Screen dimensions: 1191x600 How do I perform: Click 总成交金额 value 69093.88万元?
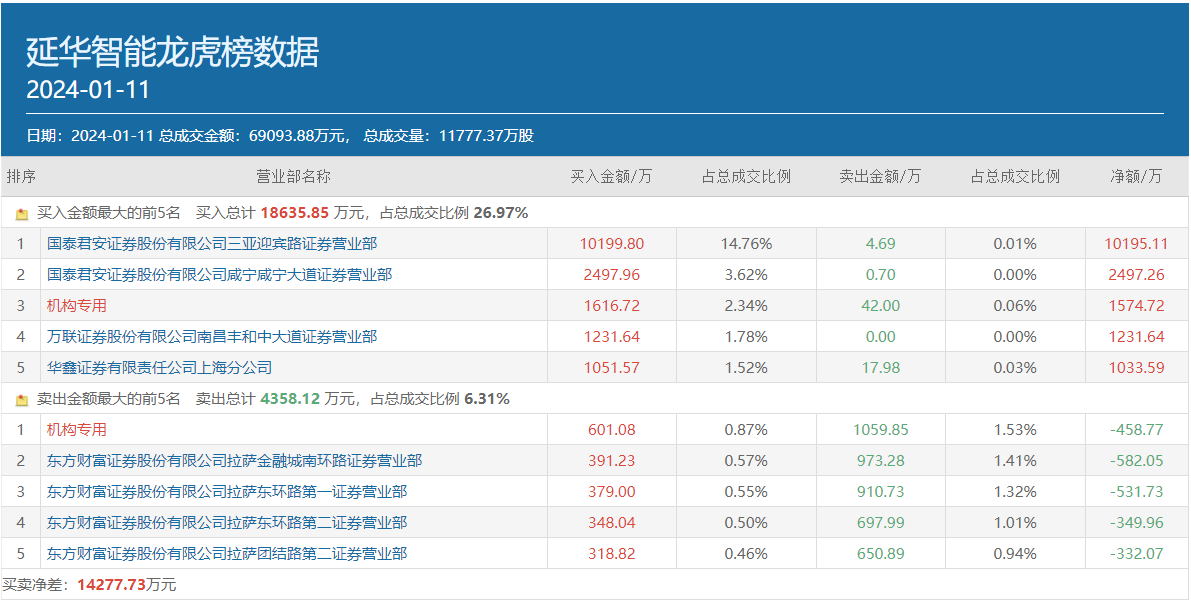tap(295, 136)
